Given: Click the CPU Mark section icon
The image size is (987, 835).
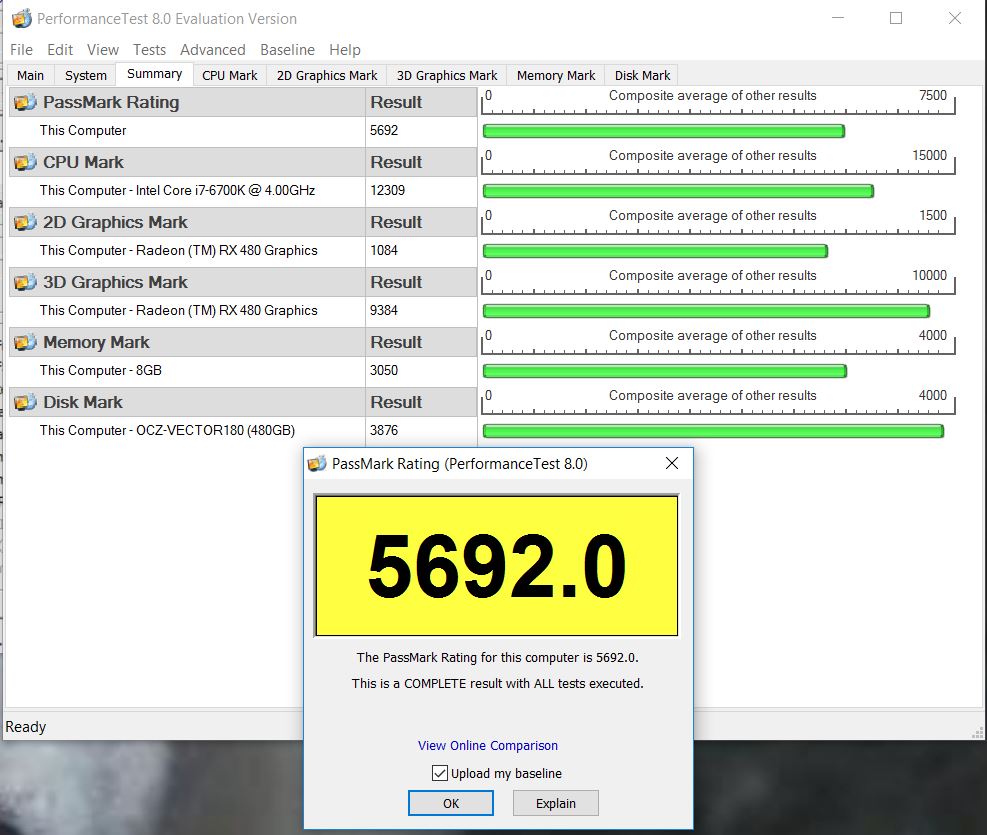Looking at the screenshot, I should click(25, 162).
